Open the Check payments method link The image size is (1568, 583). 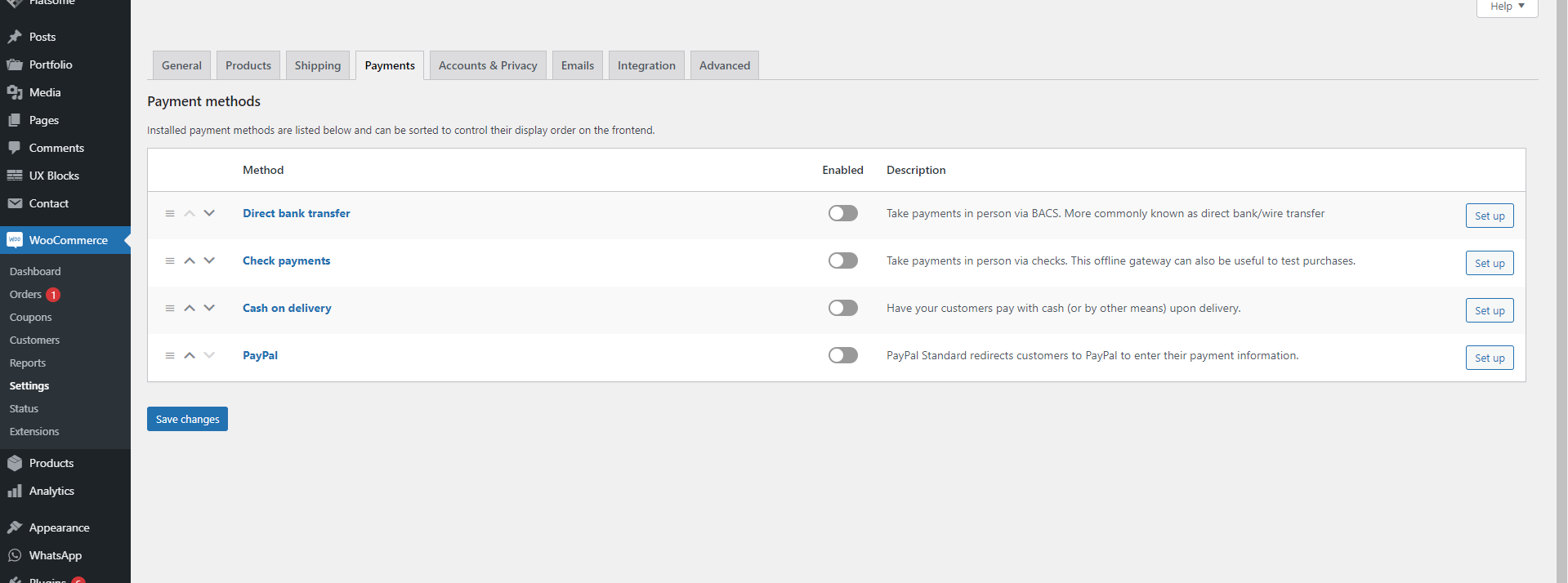click(286, 260)
